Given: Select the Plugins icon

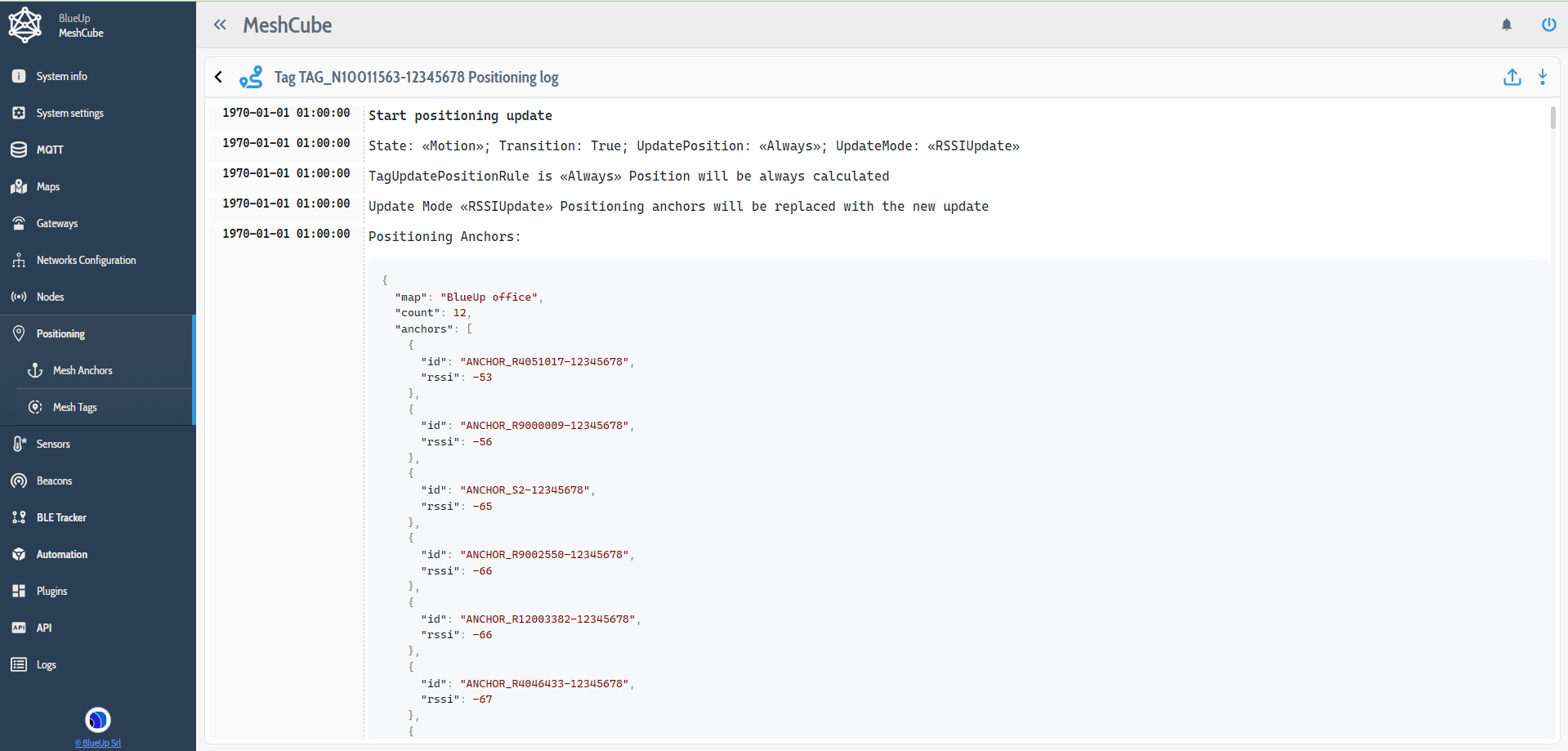Looking at the screenshot, I should point(18,591).
